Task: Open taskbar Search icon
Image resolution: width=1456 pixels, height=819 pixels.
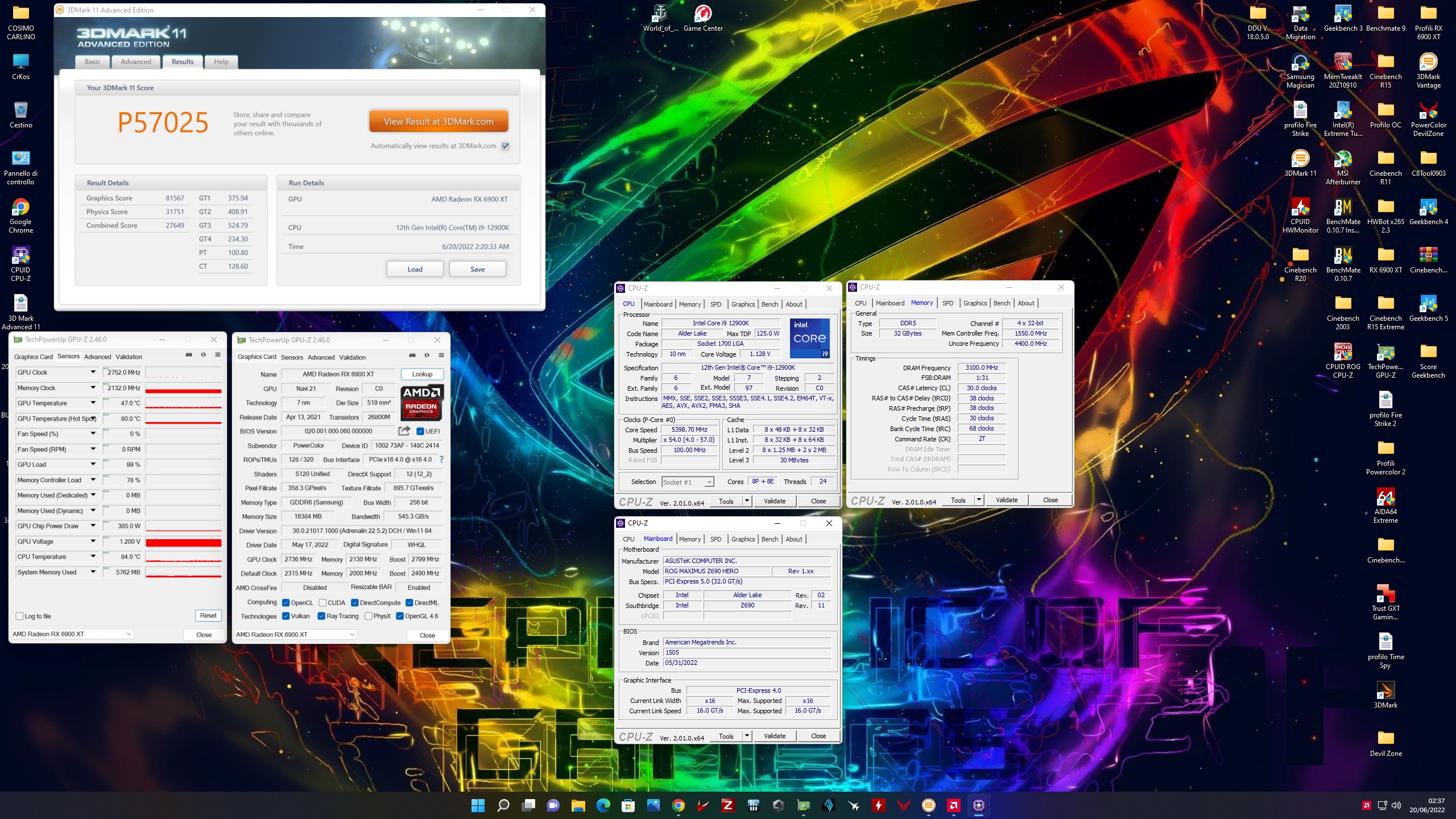Action: [503, 805]
